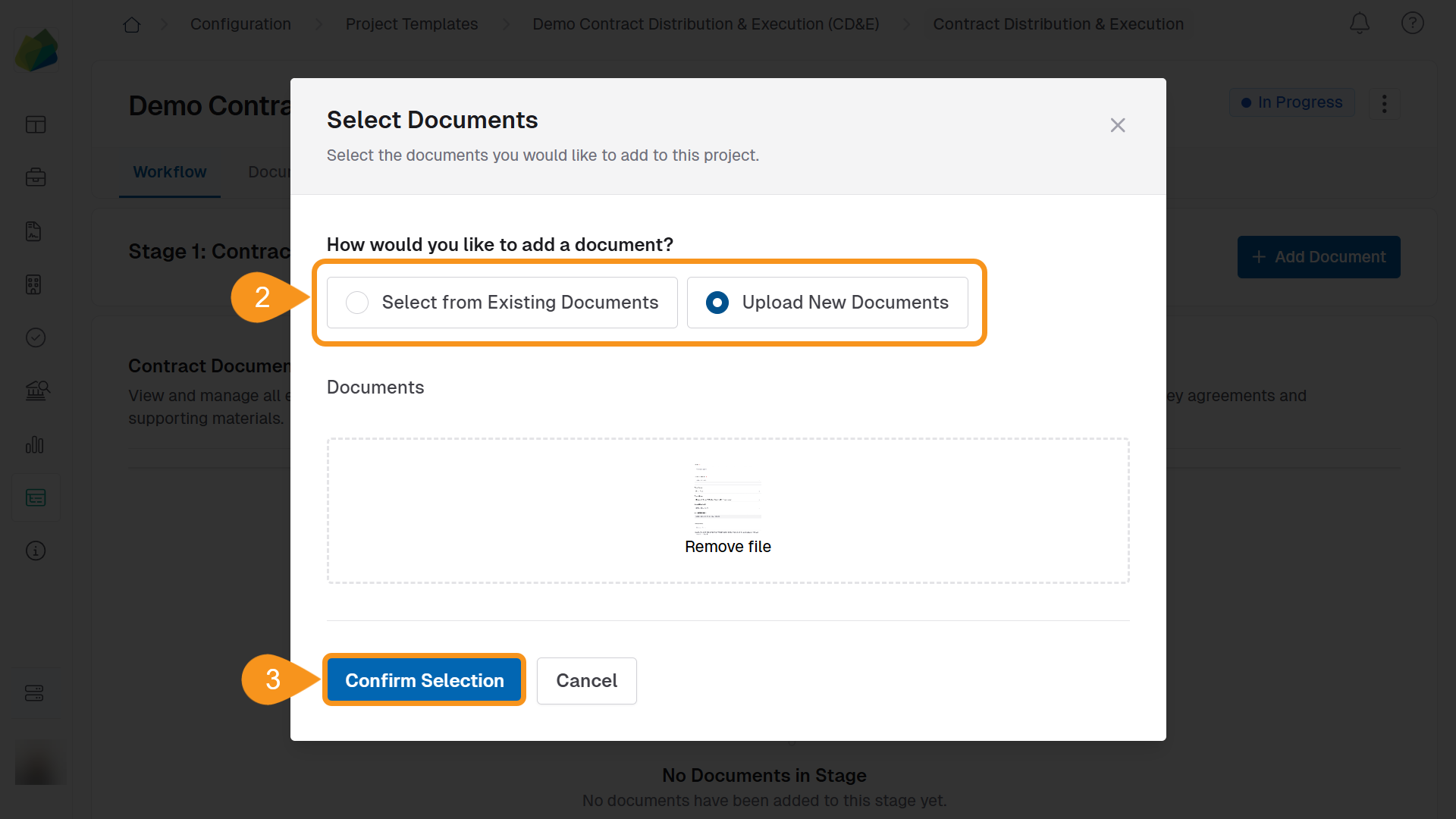1456x819 pixels.
Task: Select from Existing Documents radio option
Action: [x=357, y=303]
